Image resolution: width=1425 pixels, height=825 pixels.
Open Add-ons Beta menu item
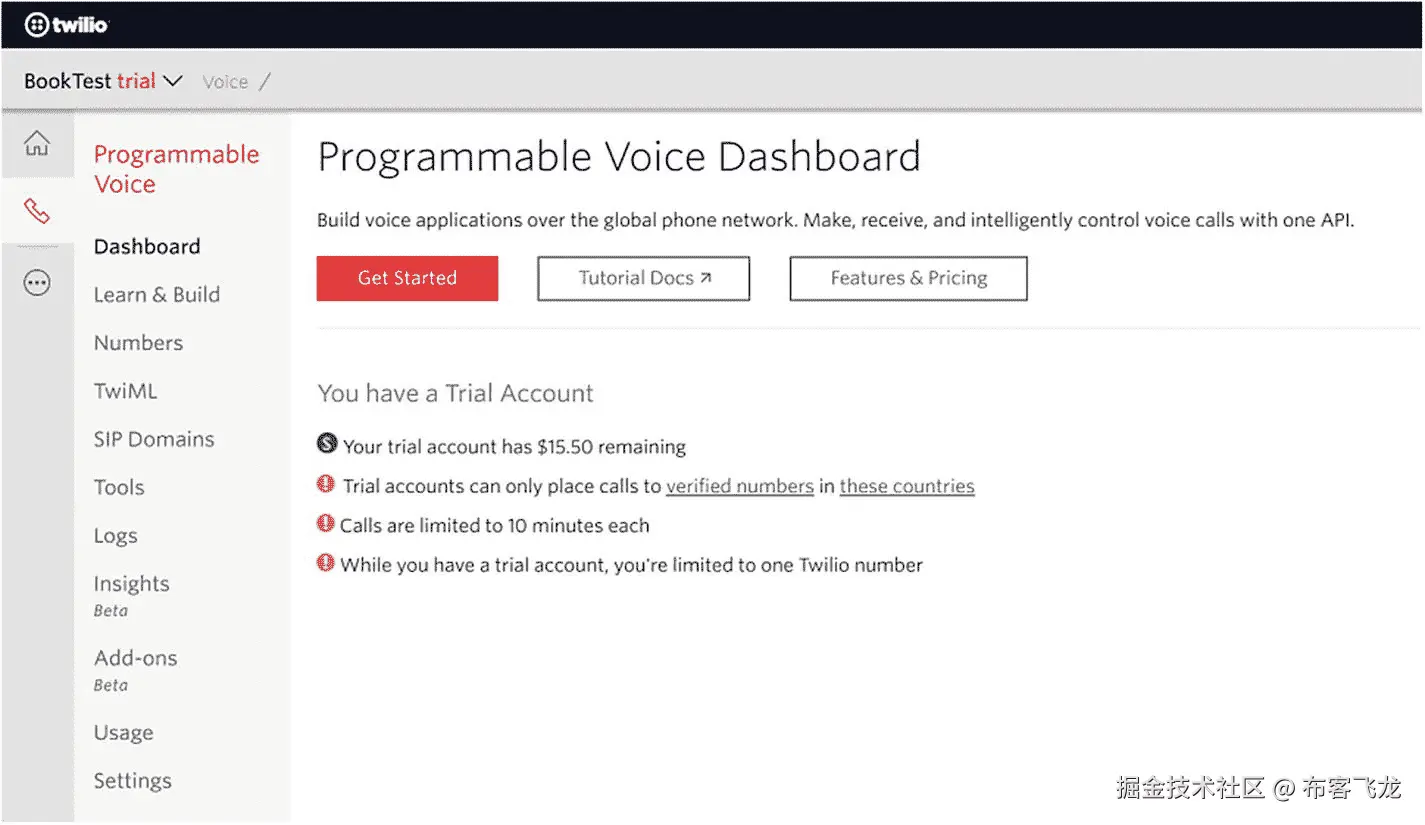point(135,670)
